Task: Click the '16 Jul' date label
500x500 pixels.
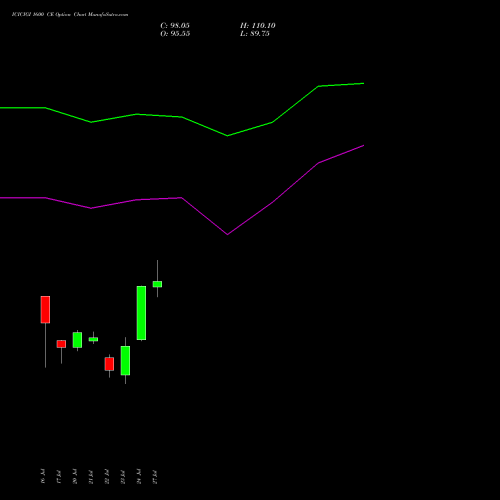Action: click(x=43, y=476)
